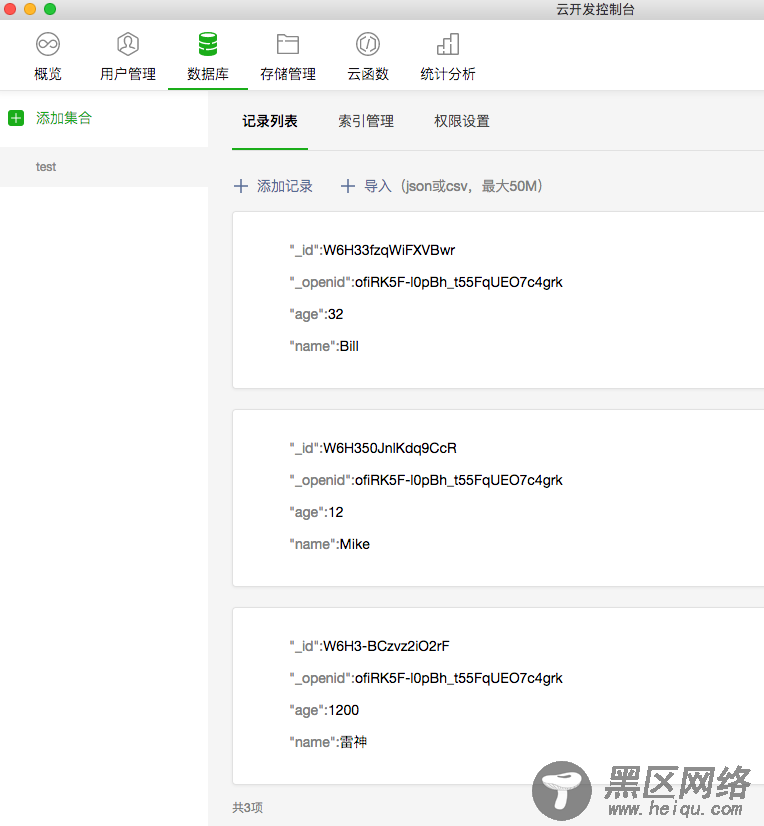Viewport: 764px width, 826px height.
Task: Open the 云函数 cloud functions icon
Action: point(368,44)
